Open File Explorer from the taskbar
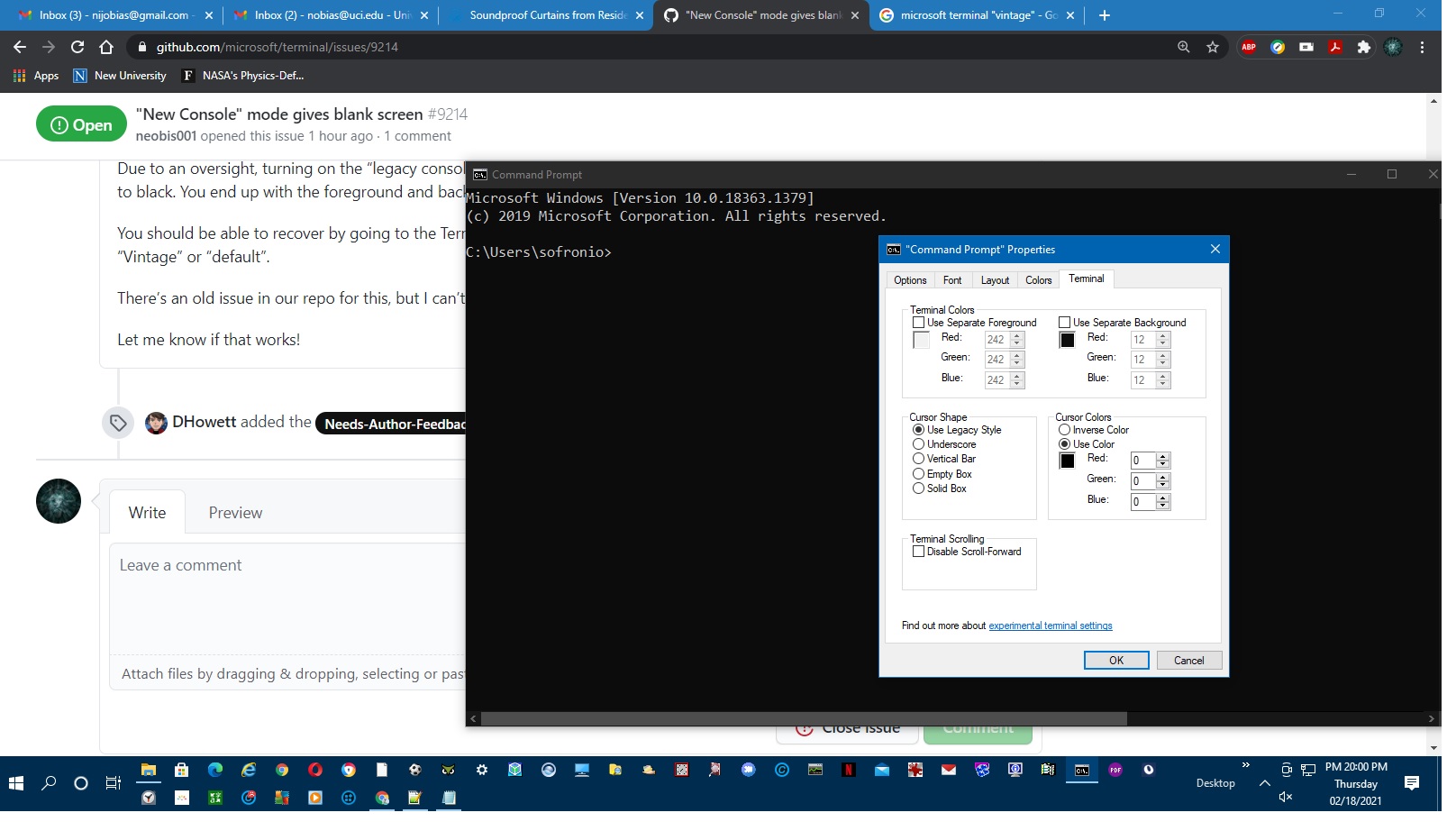 coord(149,770)
